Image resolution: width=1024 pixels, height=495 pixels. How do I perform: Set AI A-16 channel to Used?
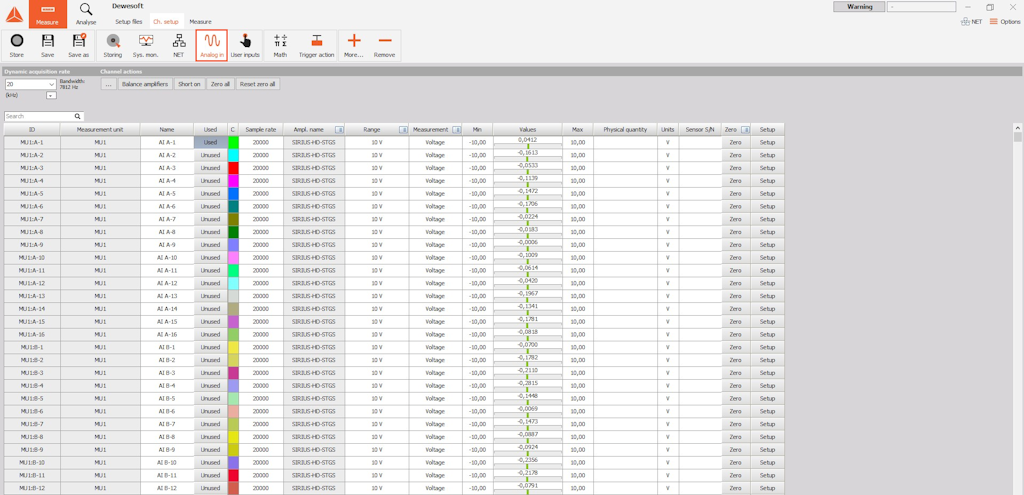tap(210, 334)
